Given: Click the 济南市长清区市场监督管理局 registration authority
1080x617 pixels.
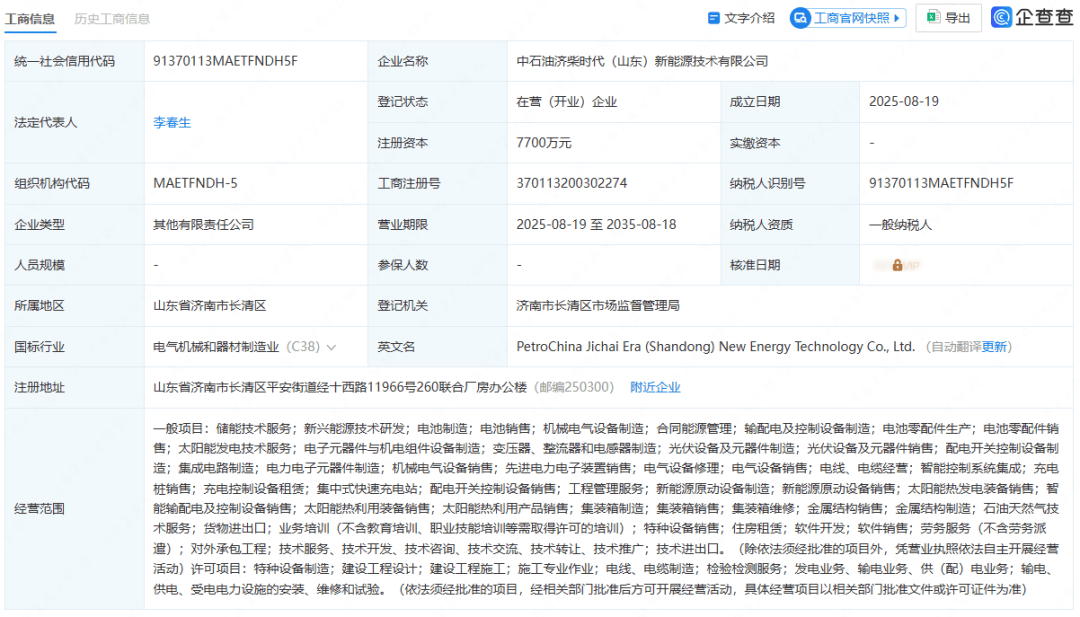Looking at the screenshot, I should pyautogui.click(x=601, y=305).
